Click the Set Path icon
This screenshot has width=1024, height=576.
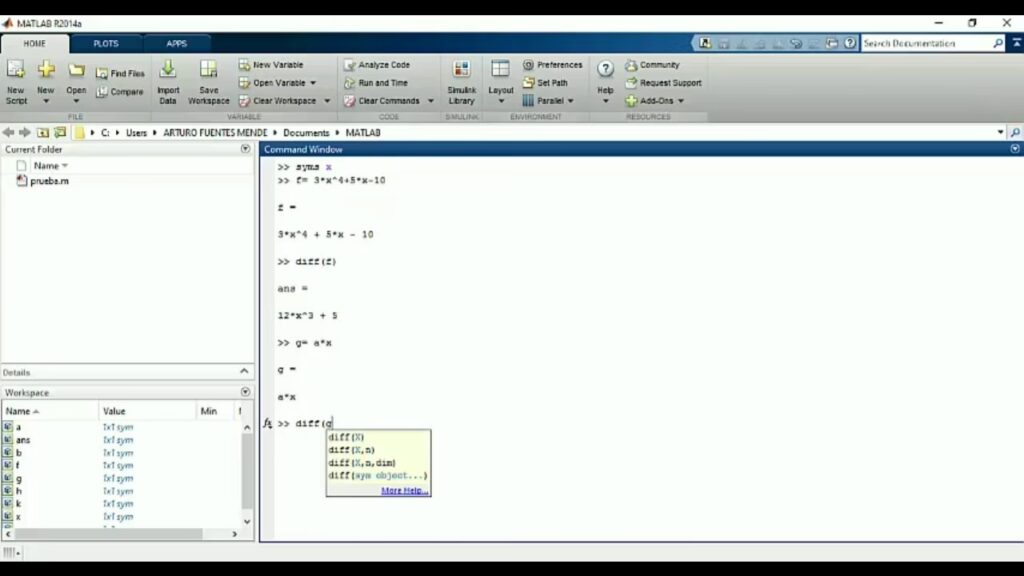coord(529,83)
